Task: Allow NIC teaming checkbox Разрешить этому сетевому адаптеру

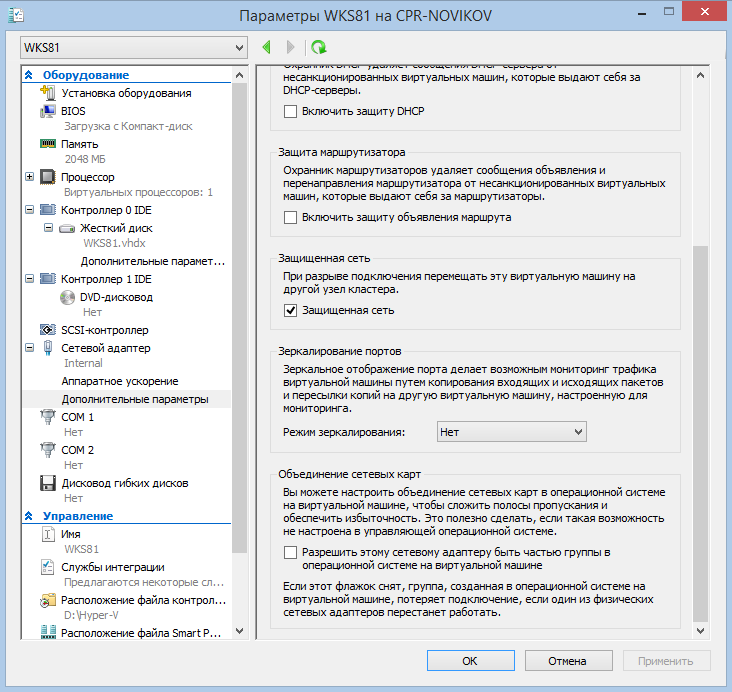Action: 291,552
